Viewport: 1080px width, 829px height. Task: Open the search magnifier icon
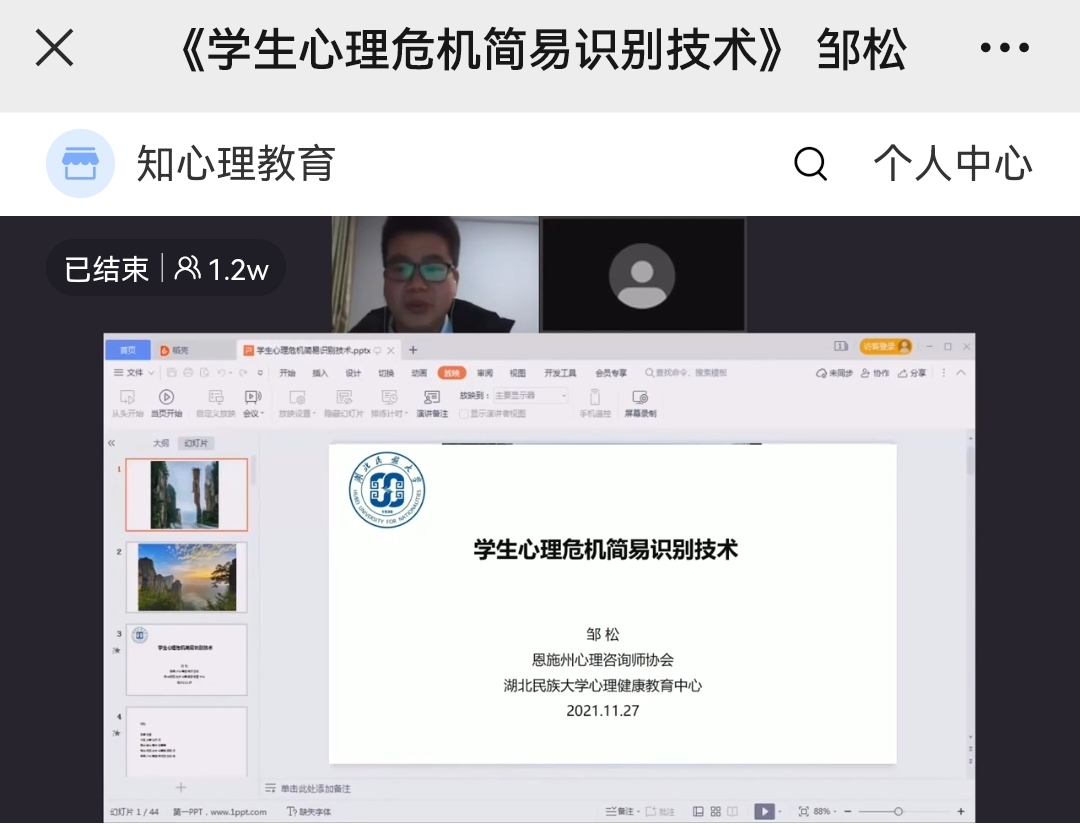tap(810, 163)
